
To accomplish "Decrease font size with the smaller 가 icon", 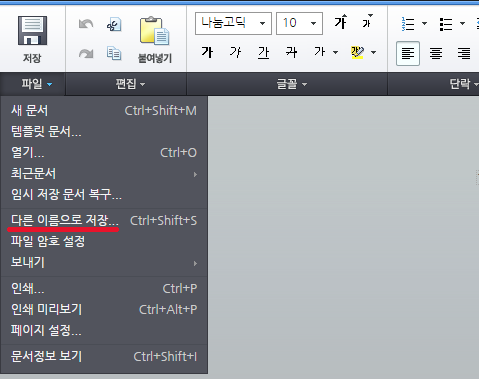I will coord(367,21).
